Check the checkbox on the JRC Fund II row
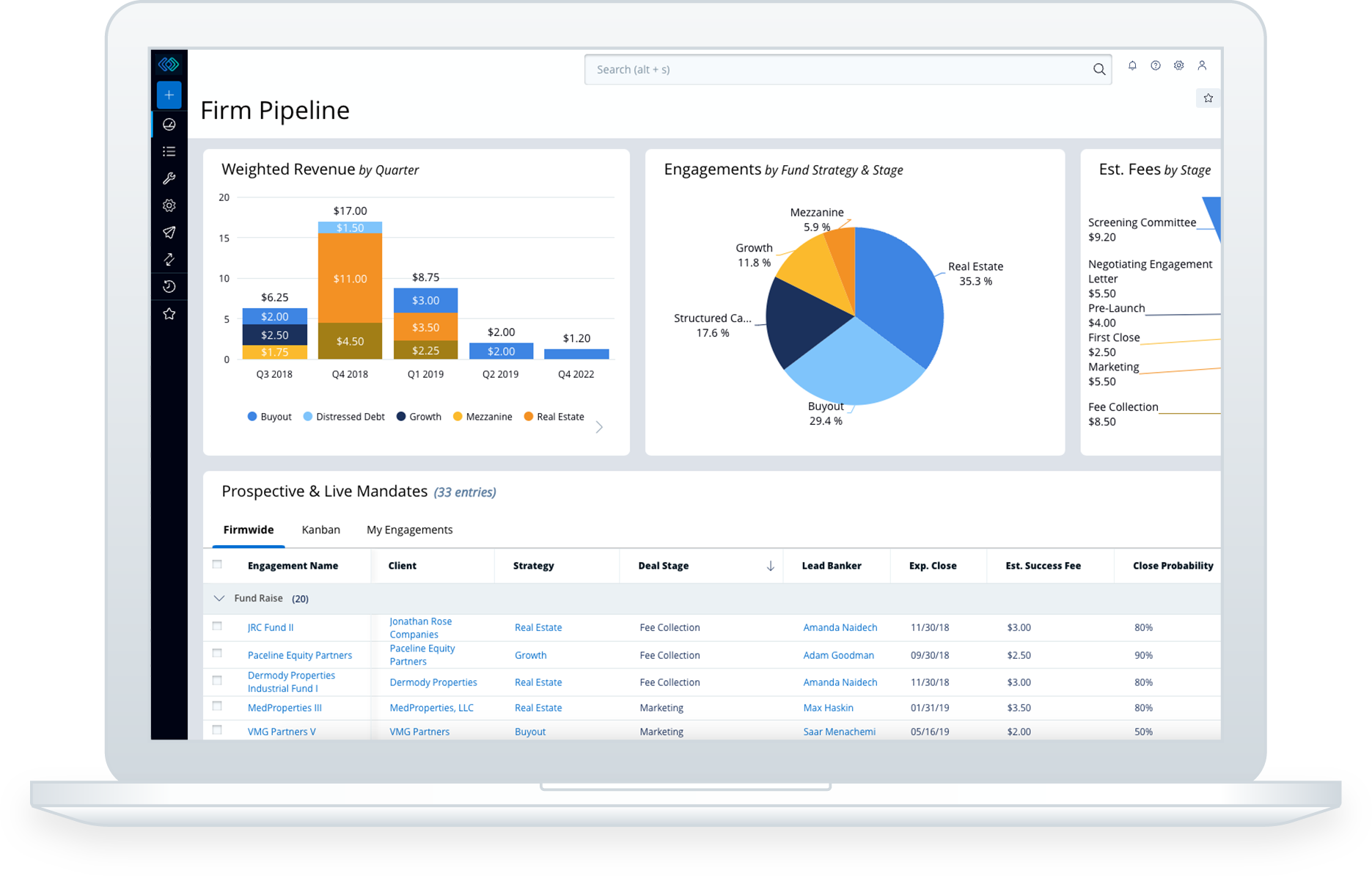Viewport: 1372px width, 876px height. point(217,625)
